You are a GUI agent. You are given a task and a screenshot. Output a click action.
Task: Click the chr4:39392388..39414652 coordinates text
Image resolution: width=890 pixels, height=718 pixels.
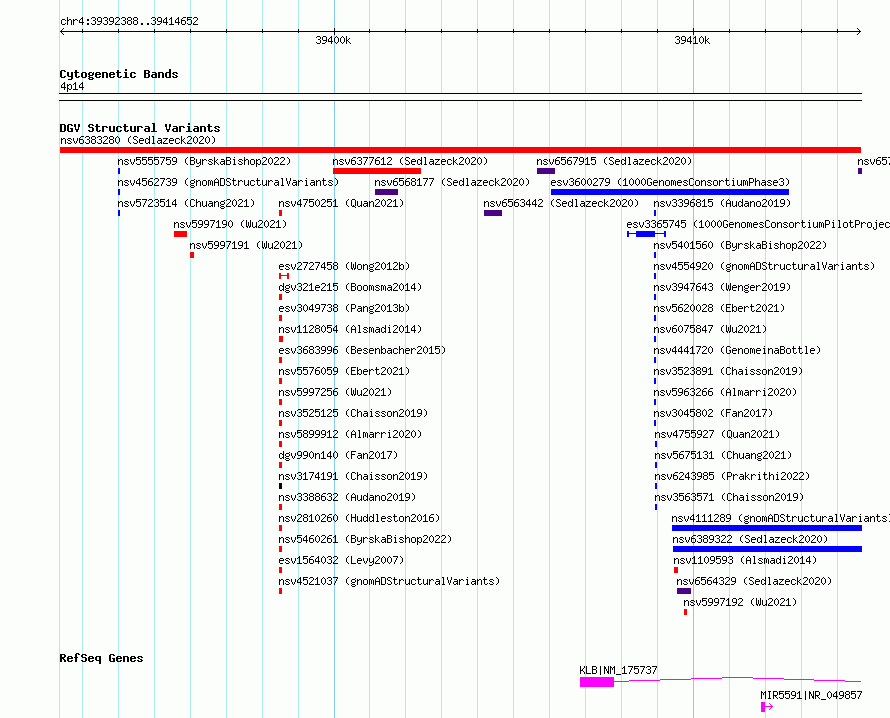pos(129,22)
